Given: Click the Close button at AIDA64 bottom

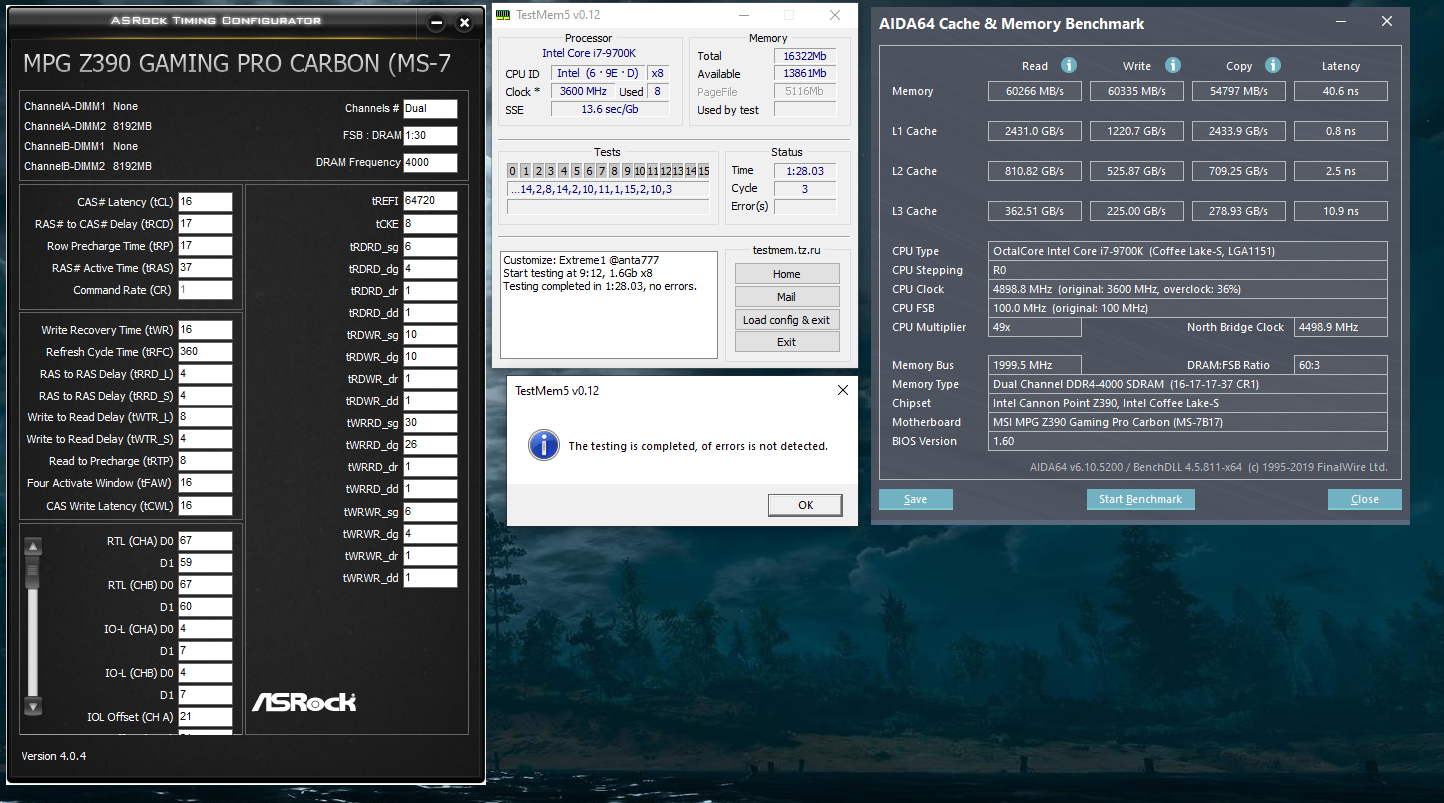Looking at the screenshot, I should [1364, 499].
